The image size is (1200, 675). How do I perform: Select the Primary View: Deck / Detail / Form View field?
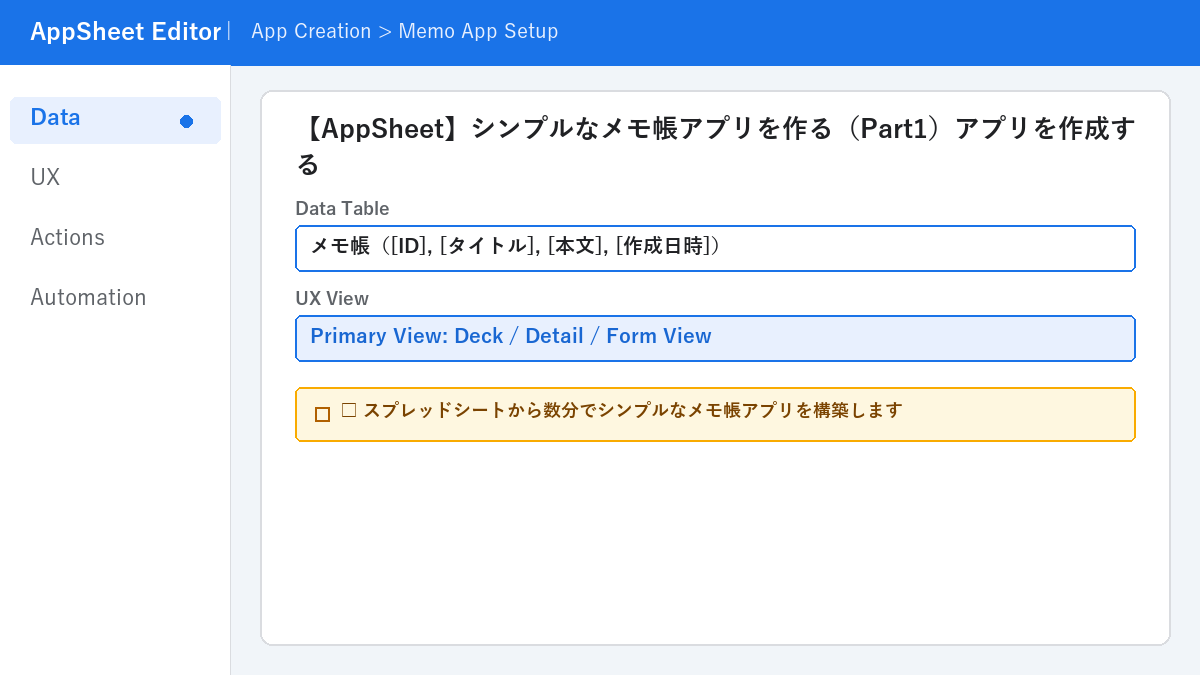click(715, 338)
